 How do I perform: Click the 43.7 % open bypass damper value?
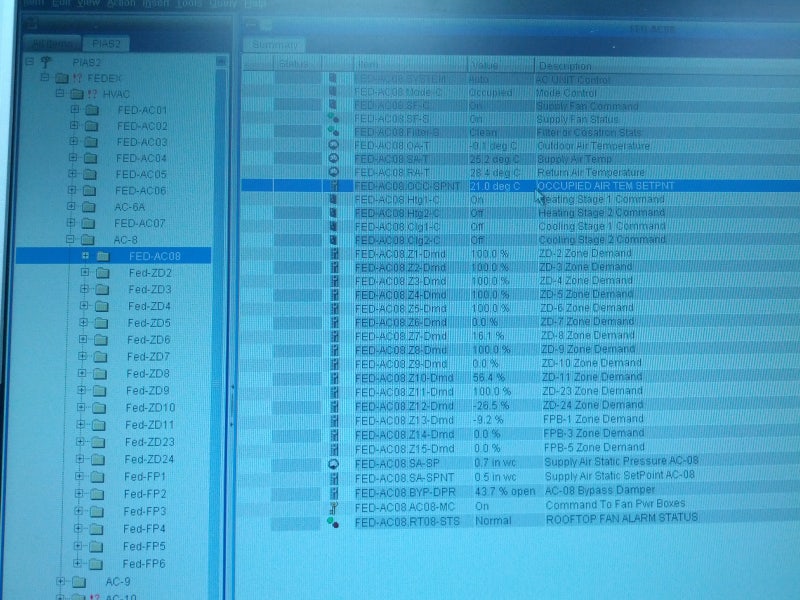(505, 491)
